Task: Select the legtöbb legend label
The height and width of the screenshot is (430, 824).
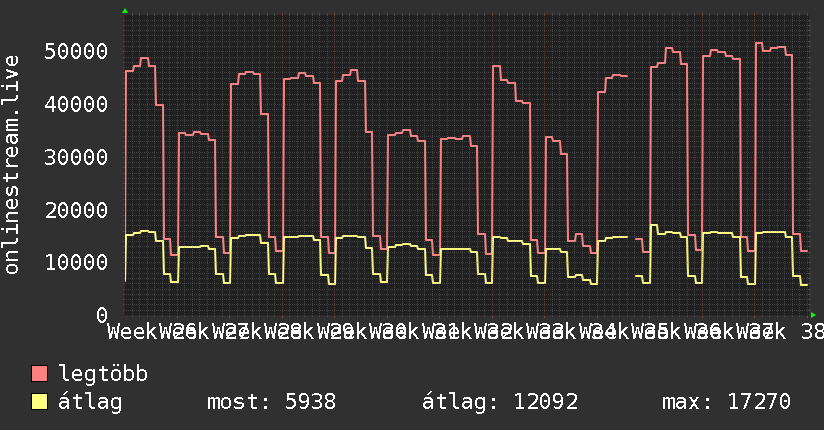Action: point(103,373)
